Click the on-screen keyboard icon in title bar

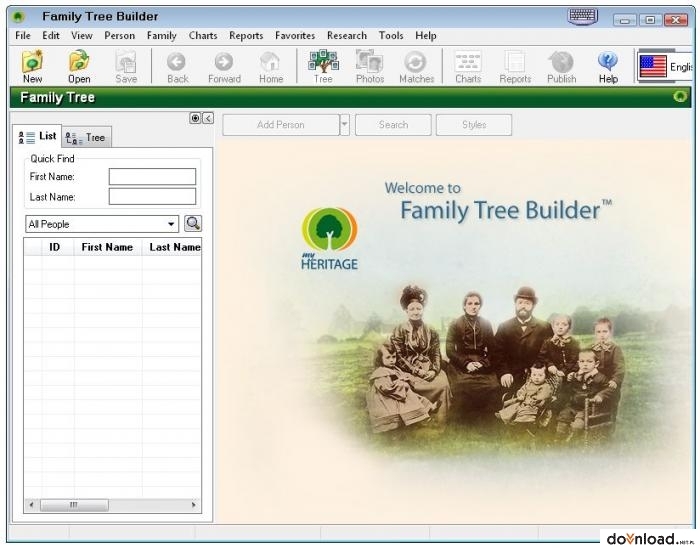[583, 17]
